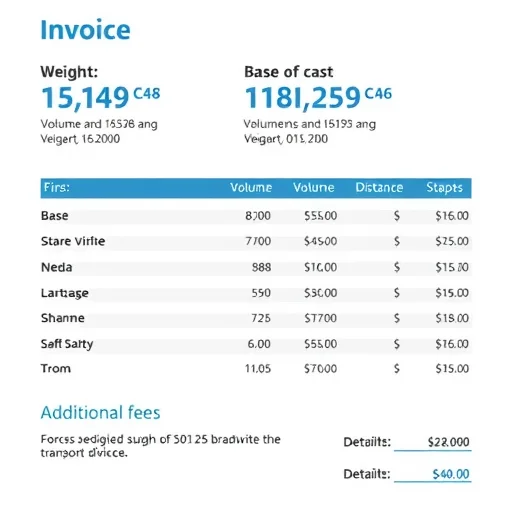The width and height of the screenshot is (512, 512).
Task: Click the 11.05 volume value for Trom
Action: (x=258, y=369)
